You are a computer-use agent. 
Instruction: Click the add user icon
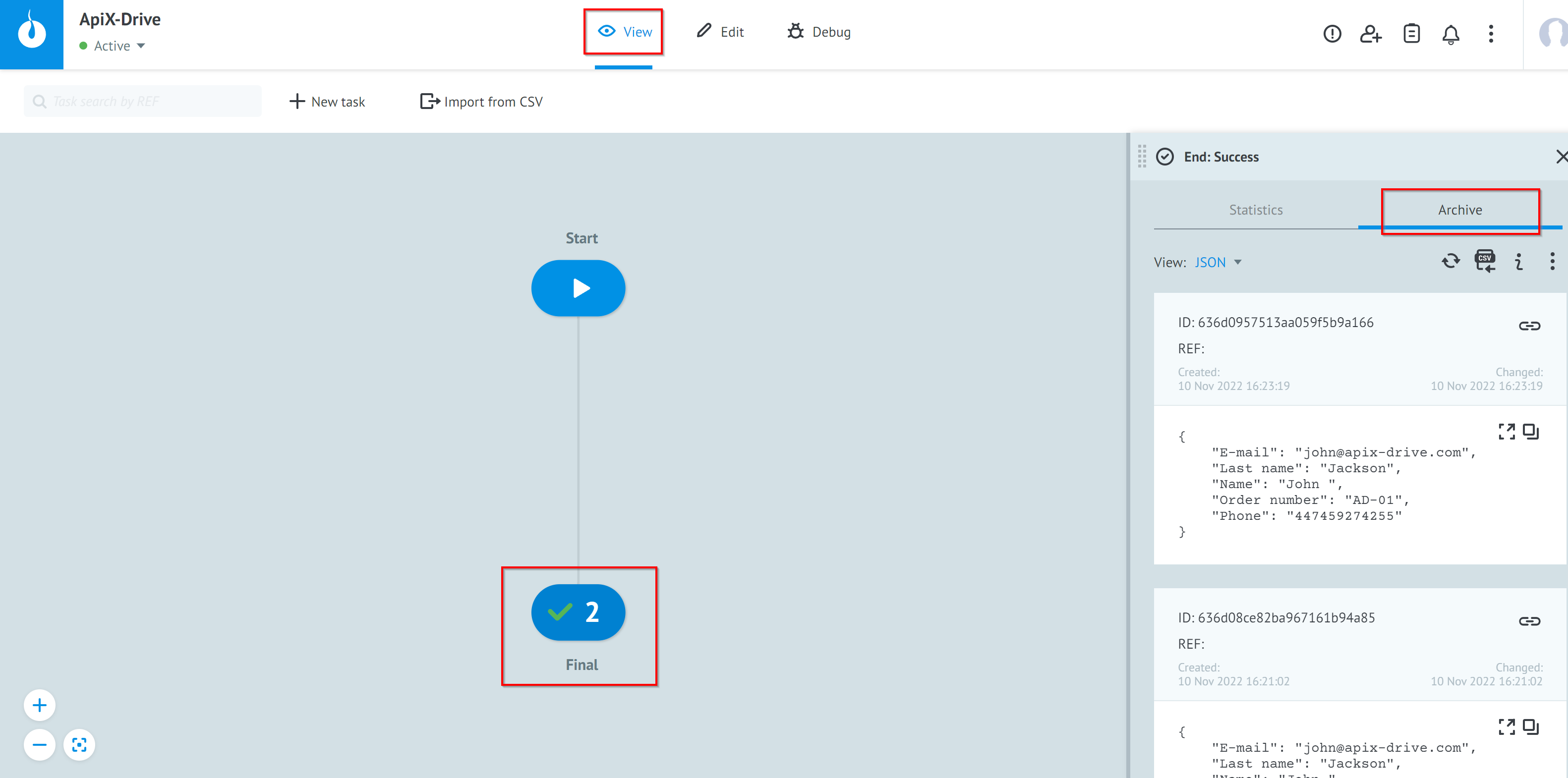click(1371, 34)
